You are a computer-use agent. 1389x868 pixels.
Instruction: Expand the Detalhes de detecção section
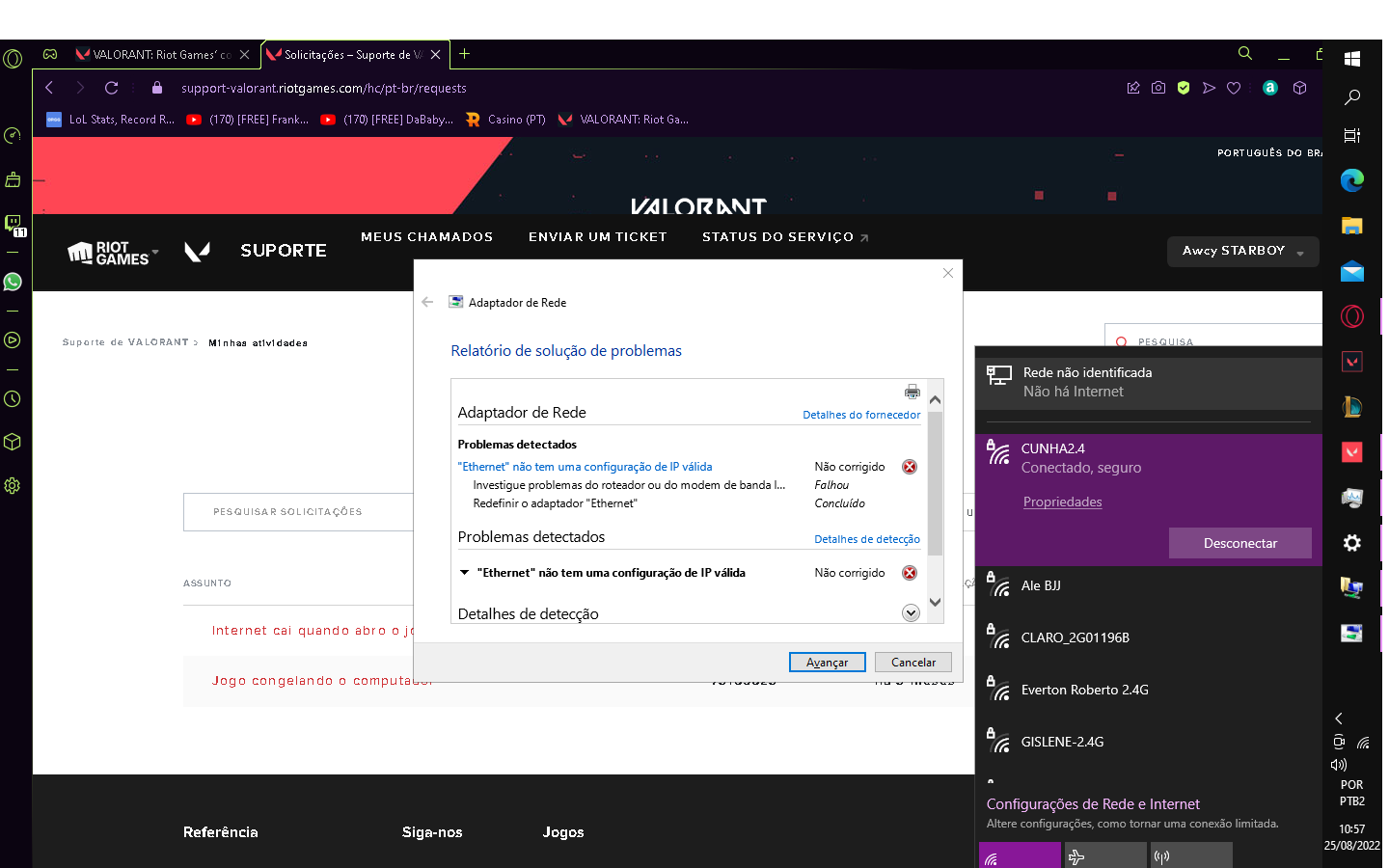coord(911,613)
